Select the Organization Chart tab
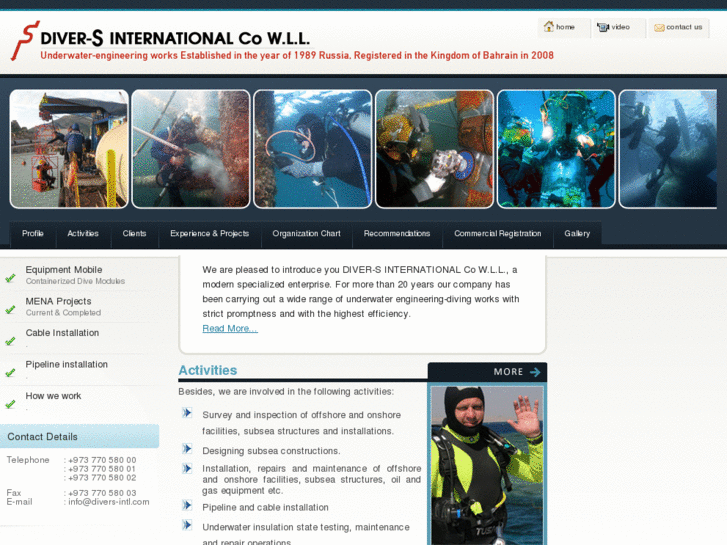Screen dimensions: 727x545 306,234
